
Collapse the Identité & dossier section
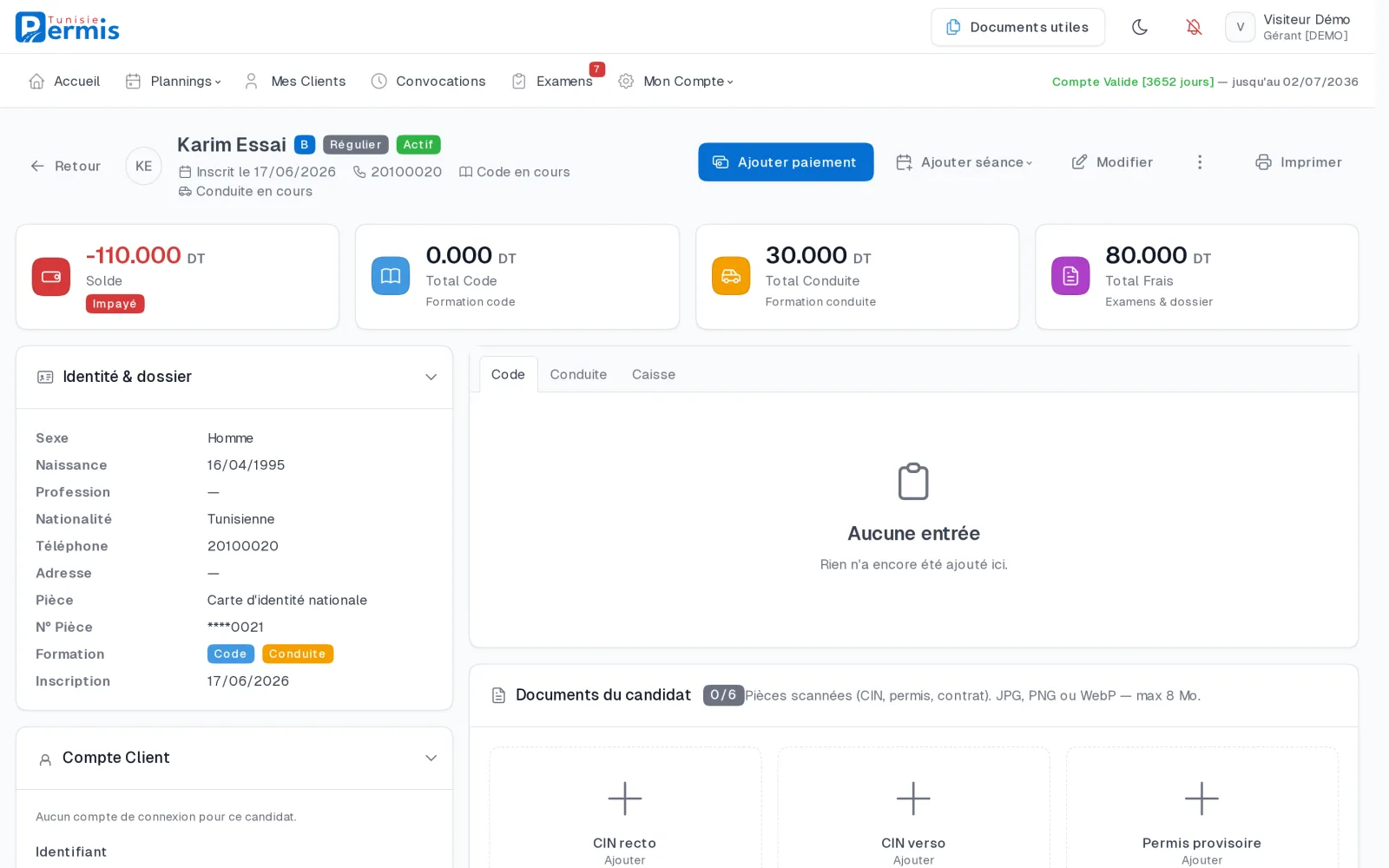click(431, 377)
